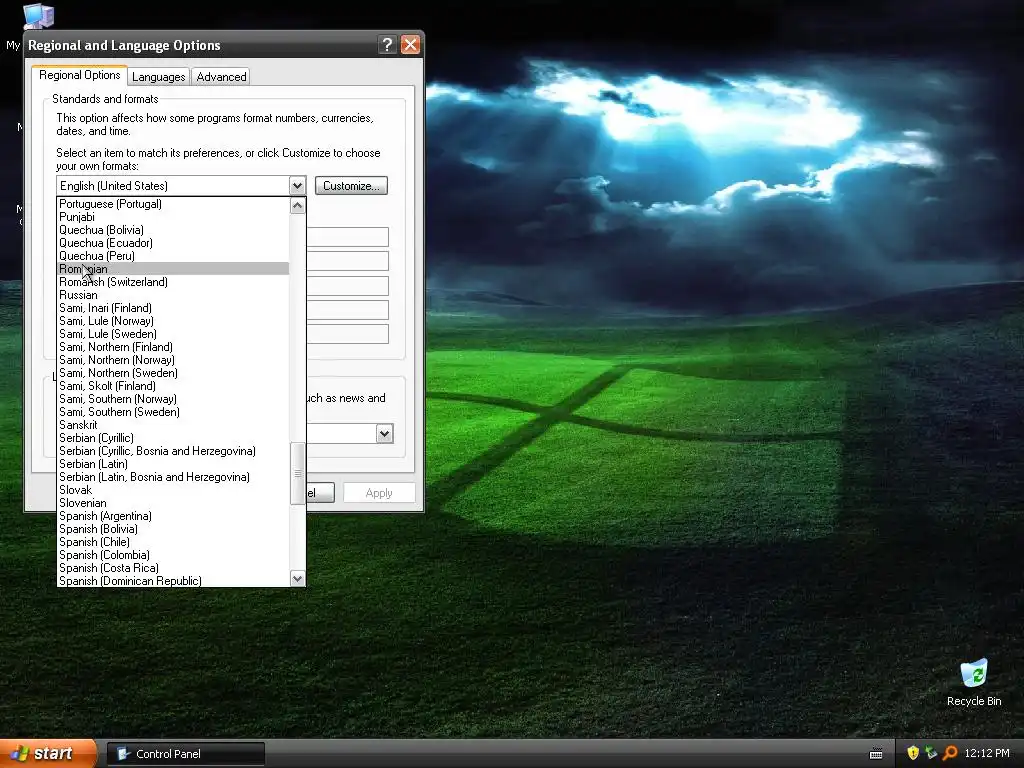Pick Sami, Northern (Sweden)
This screenshot has width=1024, height=768.
(173, 373)
